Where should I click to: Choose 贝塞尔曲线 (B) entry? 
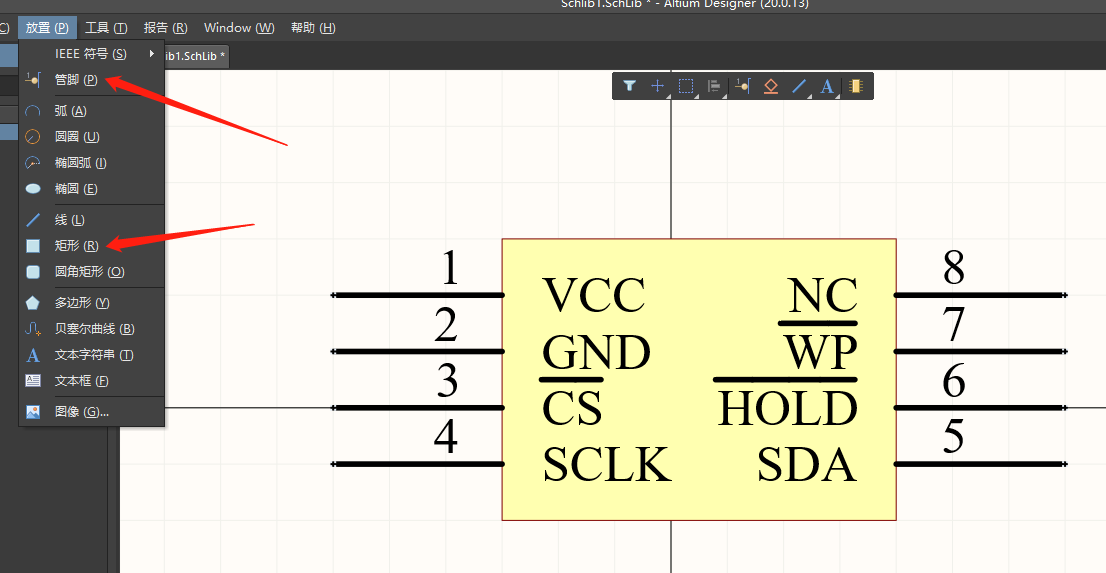pyautogui.click(x=92, y=329)
